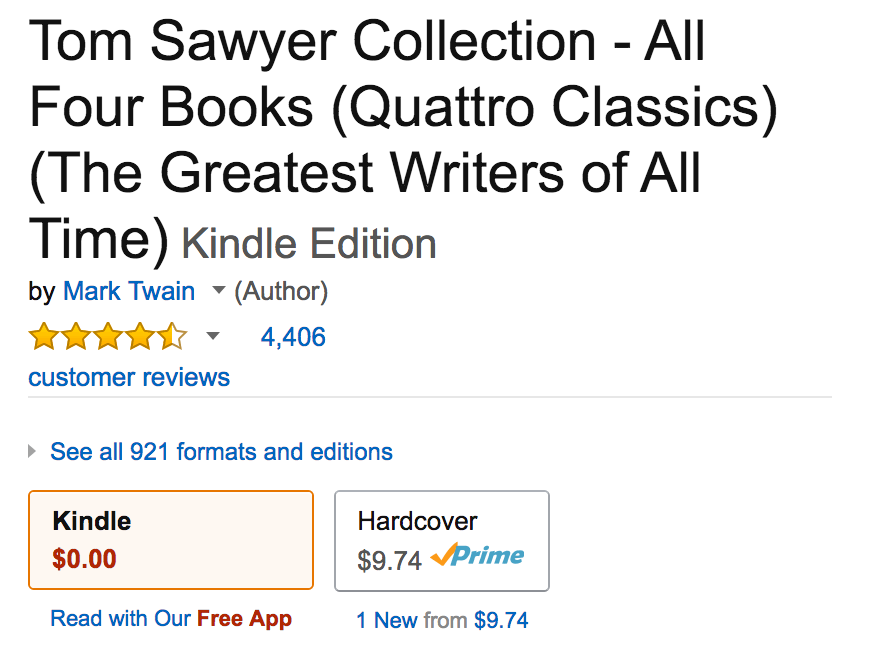Click the Prime logo in Hardcover box
This screenshot has height=654, width=878.
(478, 556)
